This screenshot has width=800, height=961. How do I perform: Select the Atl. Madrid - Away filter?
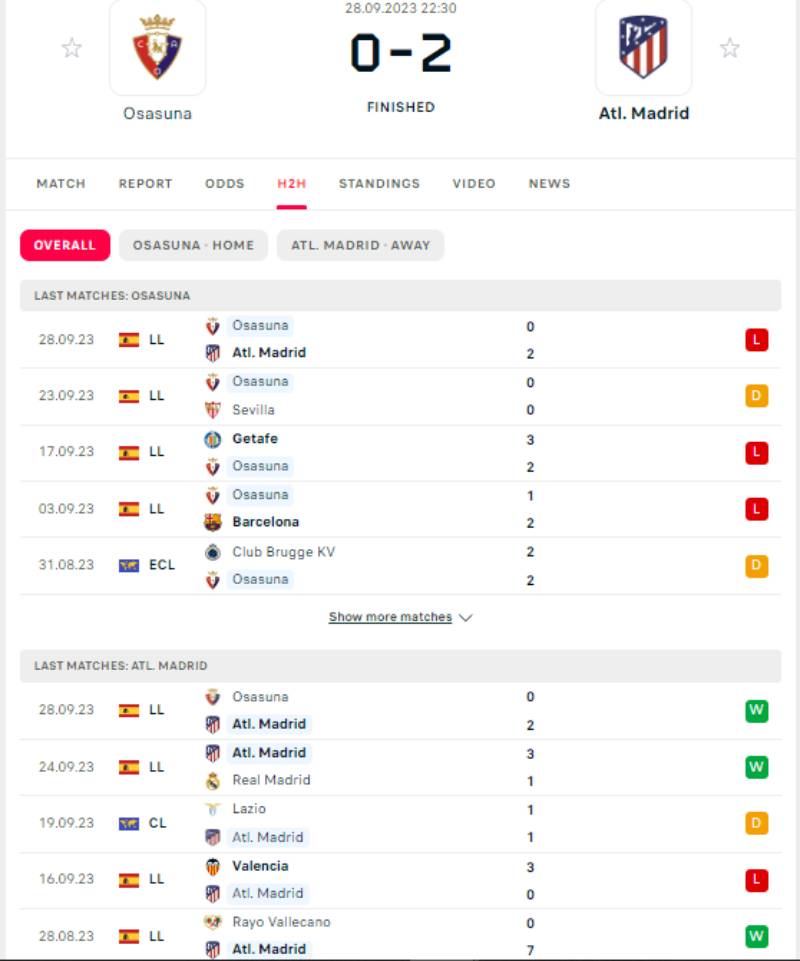click(360, 245)
